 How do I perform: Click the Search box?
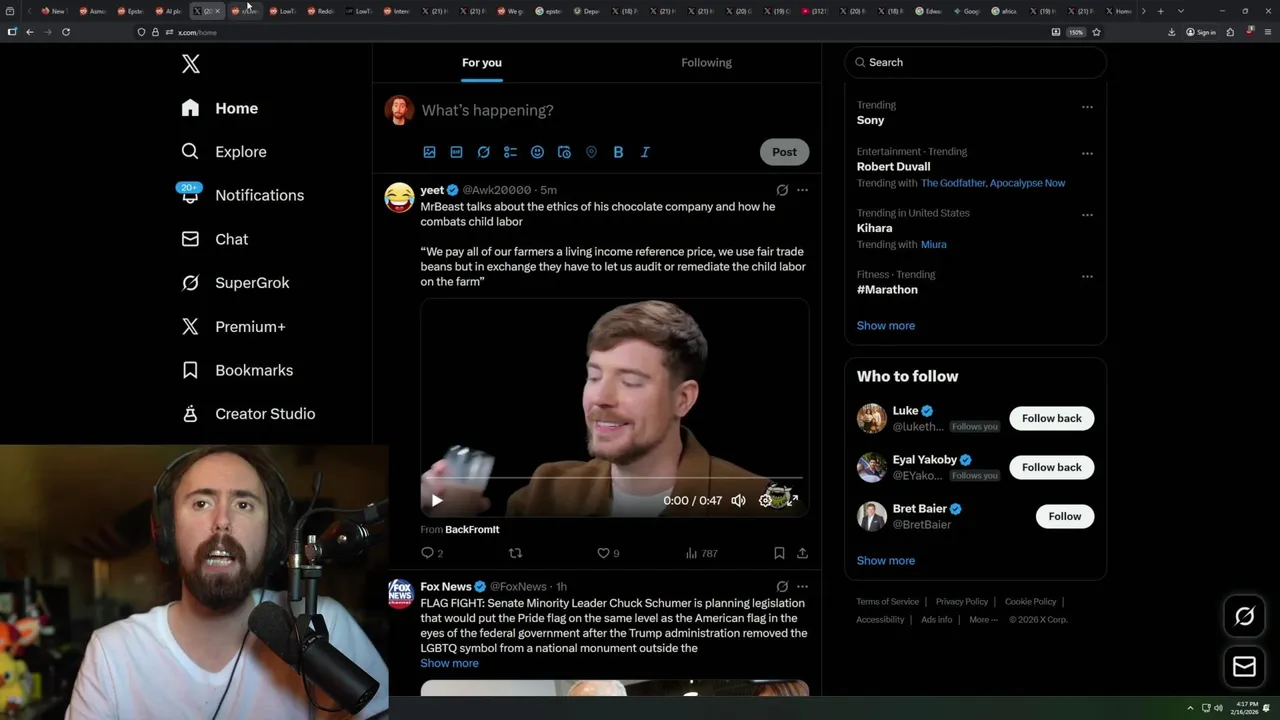[976, 62]
